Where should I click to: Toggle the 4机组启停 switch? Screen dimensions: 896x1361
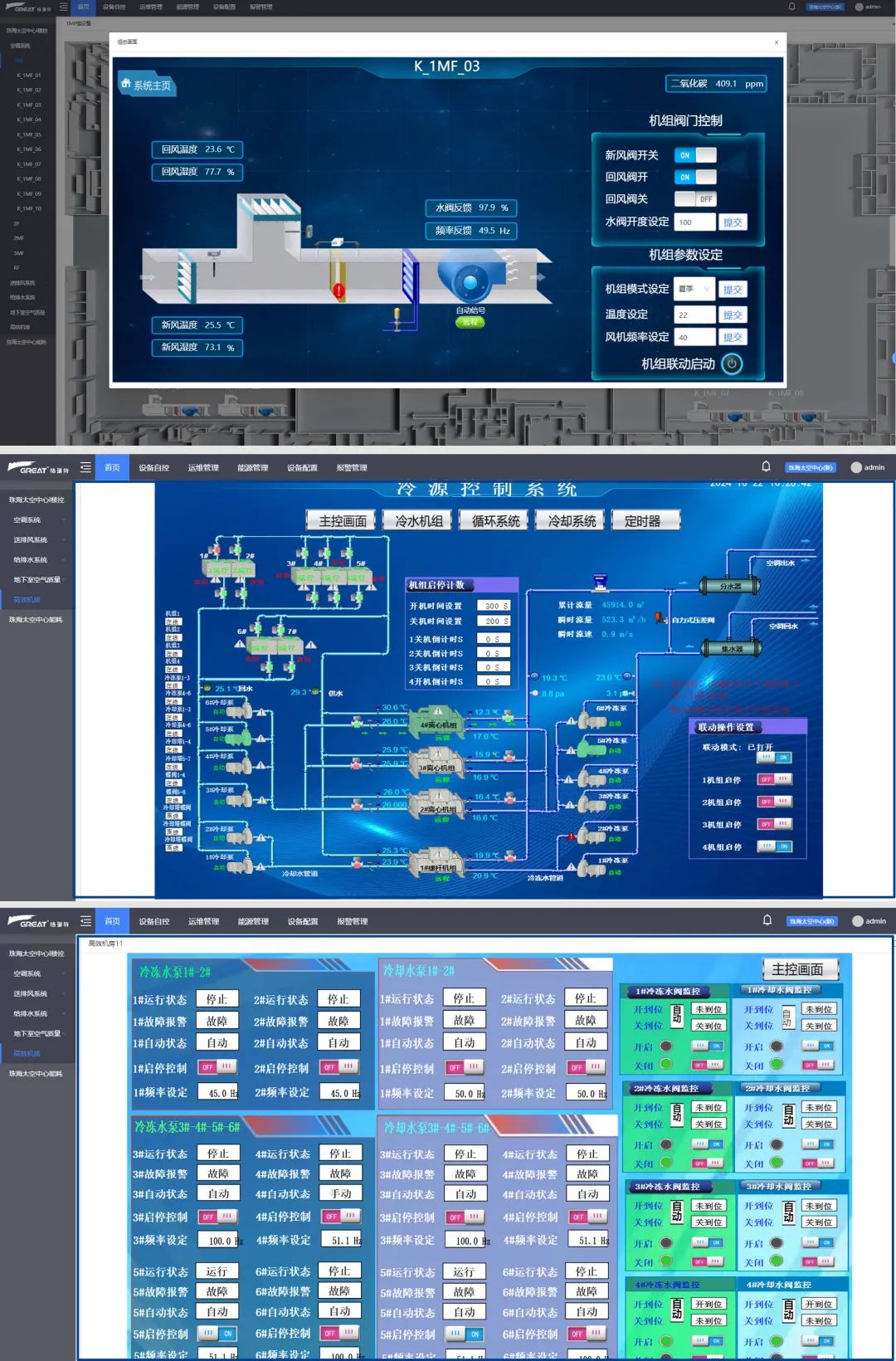coord(775,846)
